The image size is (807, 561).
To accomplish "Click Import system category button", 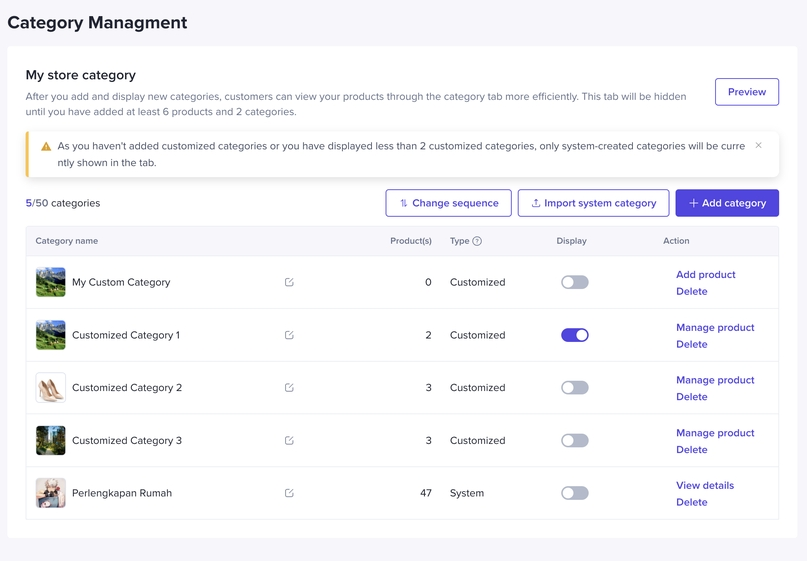I will pyautogui.click(x=593, y=203).
